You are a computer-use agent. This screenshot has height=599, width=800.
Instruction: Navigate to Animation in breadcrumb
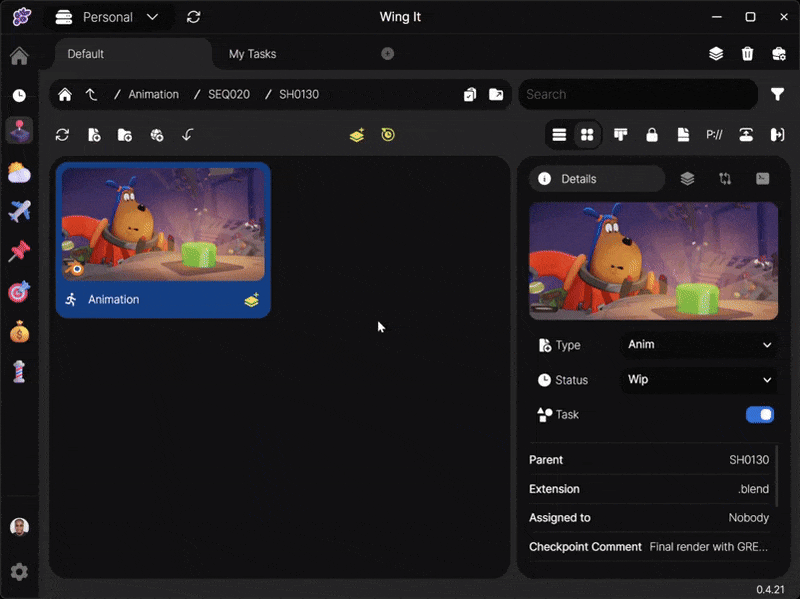click(x=154, y=94)
